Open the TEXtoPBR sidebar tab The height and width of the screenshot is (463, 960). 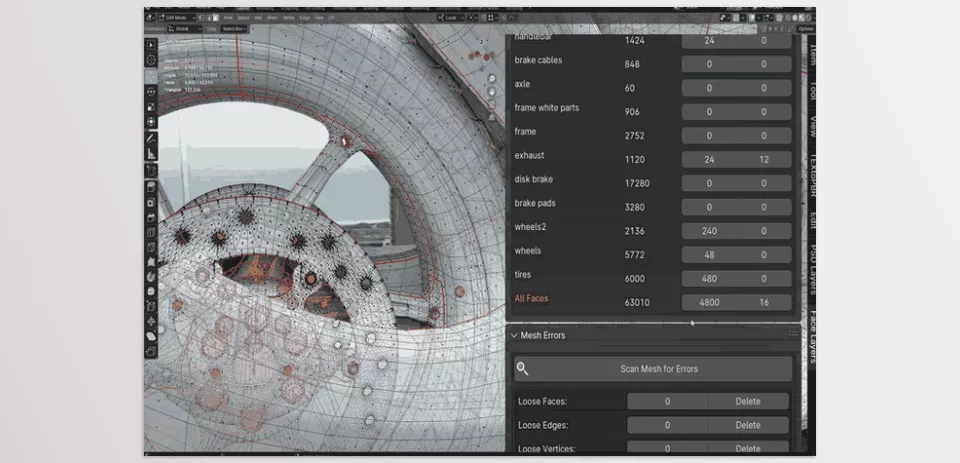point(812,175)
